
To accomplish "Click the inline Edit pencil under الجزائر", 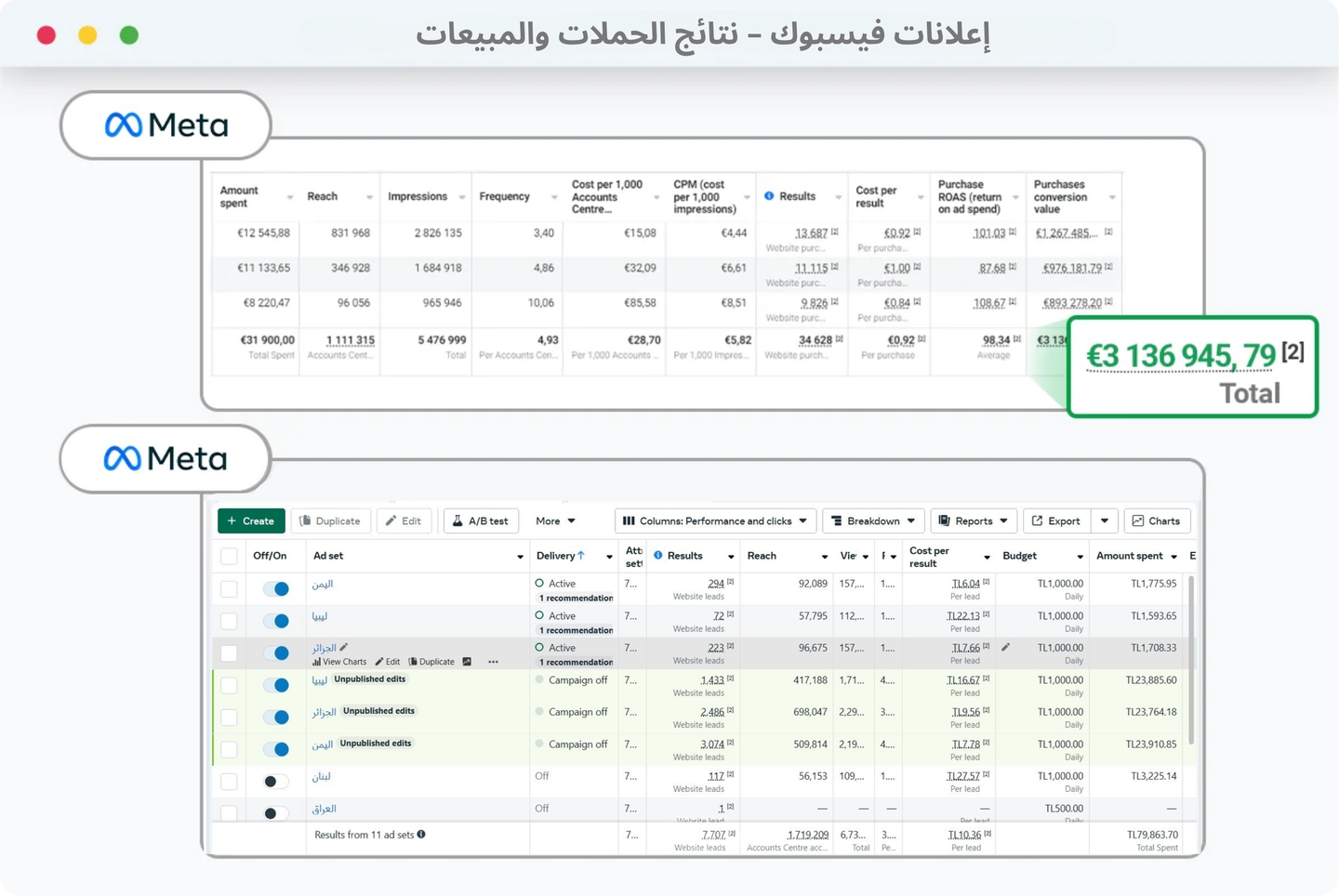I will pyautogui.click(x=379, y=662).
